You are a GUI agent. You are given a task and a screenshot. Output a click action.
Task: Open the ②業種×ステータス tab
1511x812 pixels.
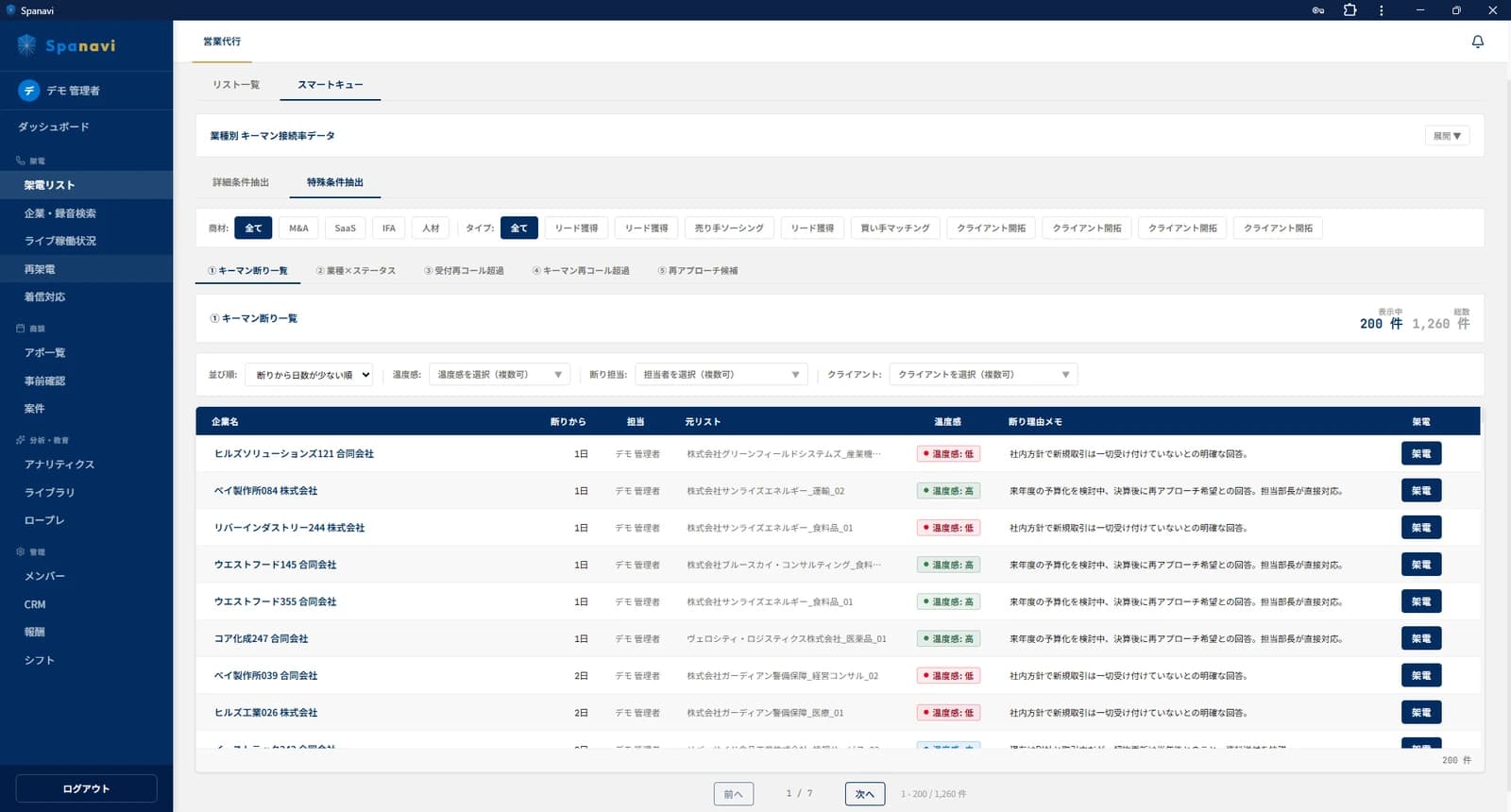(356, 271)
